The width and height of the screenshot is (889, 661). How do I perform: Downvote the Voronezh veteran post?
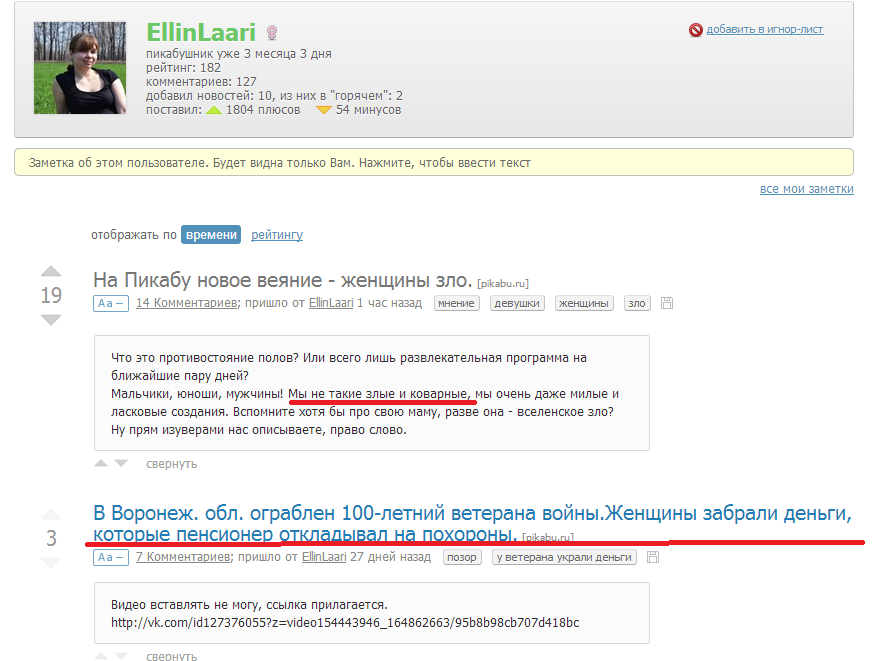coord(51,563)
